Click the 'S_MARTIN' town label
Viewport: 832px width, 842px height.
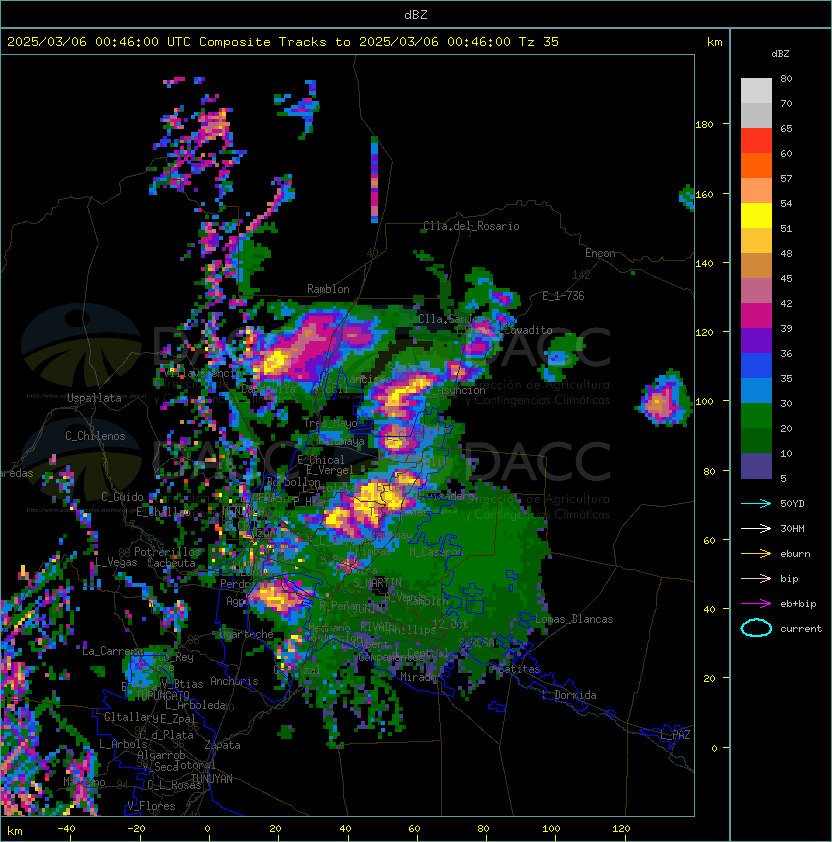tap(377, 583)
